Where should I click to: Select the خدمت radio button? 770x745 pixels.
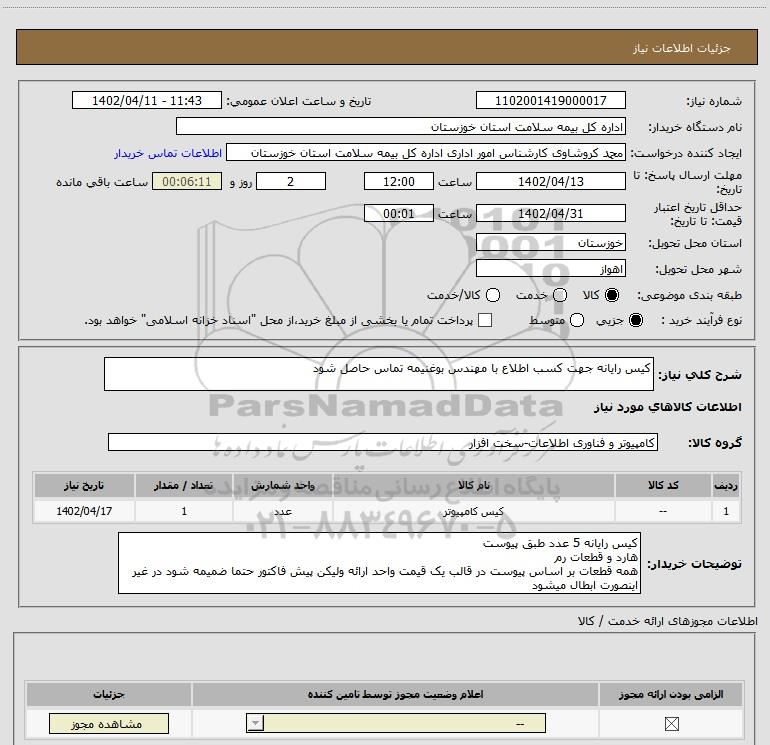pyautogui.click(x=560, y=295)
